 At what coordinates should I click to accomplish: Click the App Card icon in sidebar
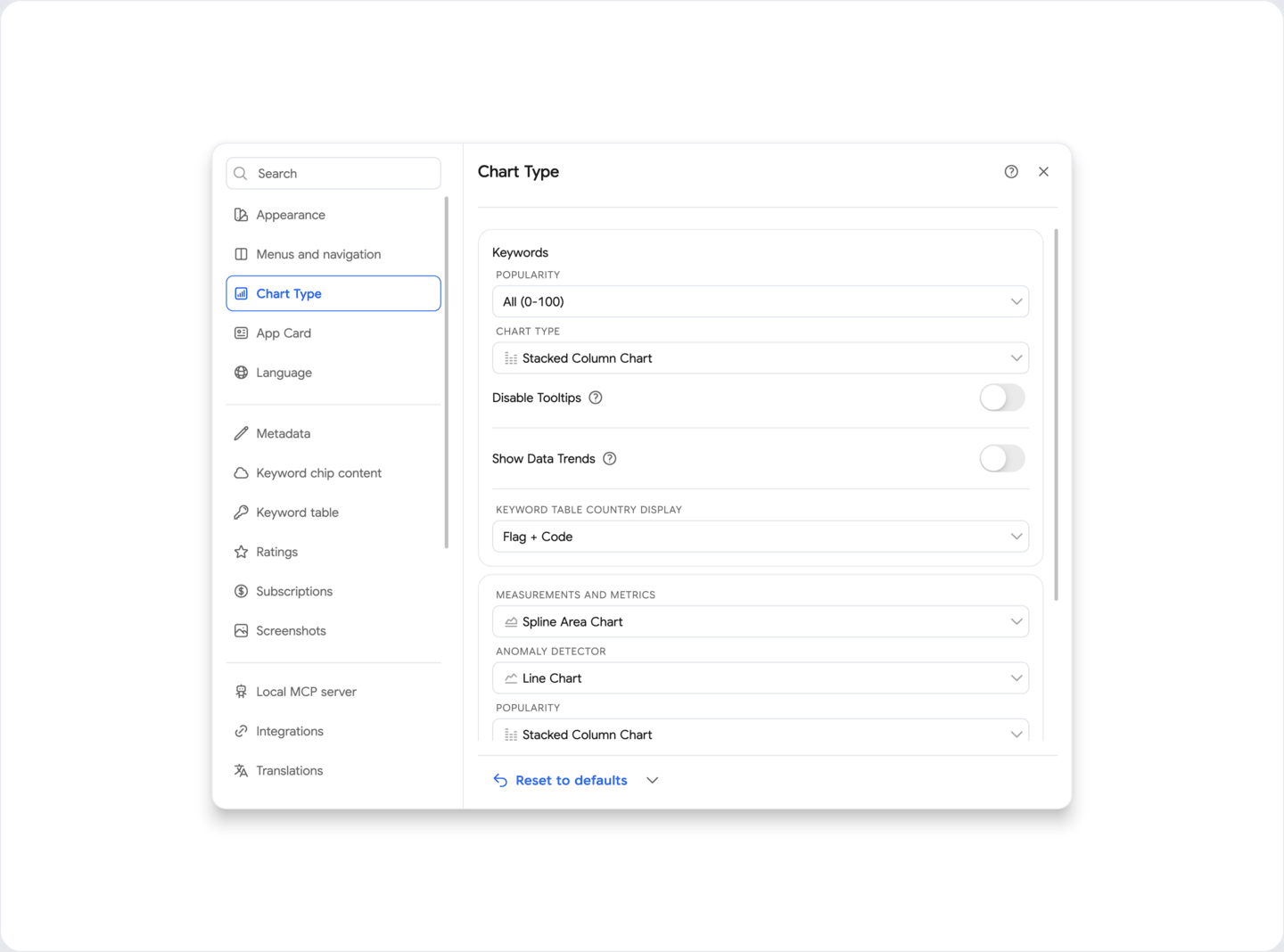click(241, 333)
